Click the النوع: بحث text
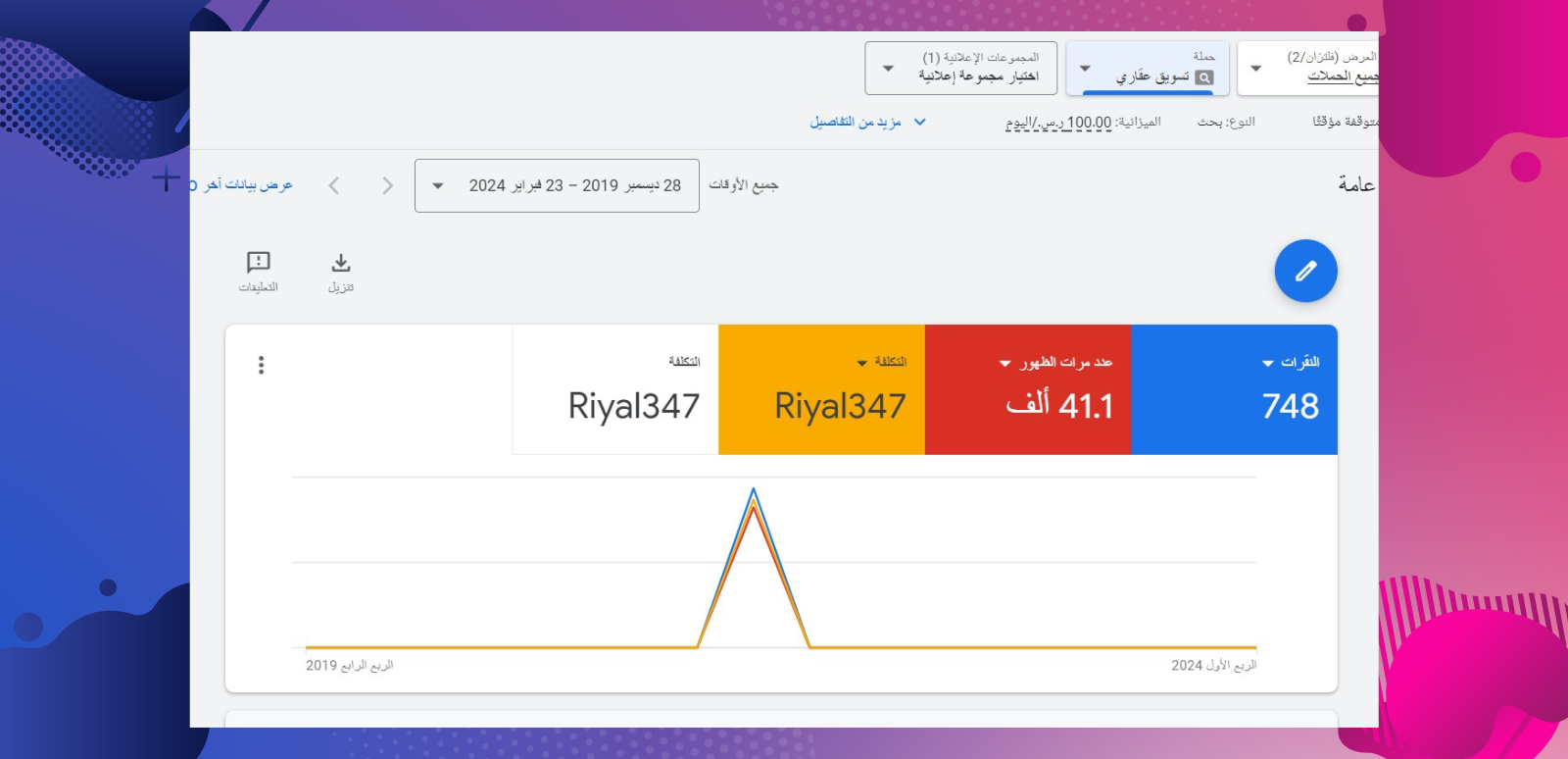1568x759 pixels. [1226, 122]
